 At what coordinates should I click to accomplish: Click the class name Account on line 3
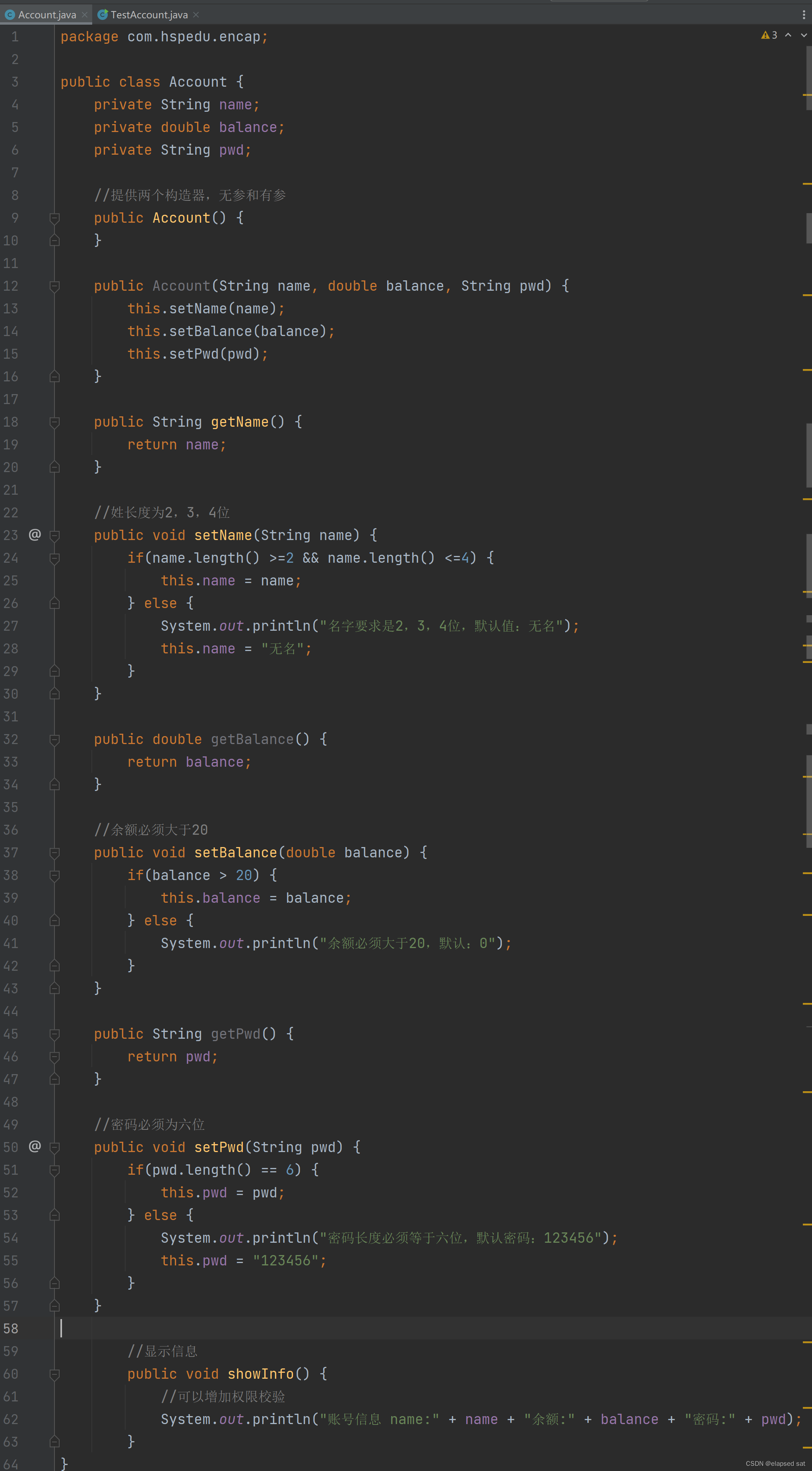198,82
